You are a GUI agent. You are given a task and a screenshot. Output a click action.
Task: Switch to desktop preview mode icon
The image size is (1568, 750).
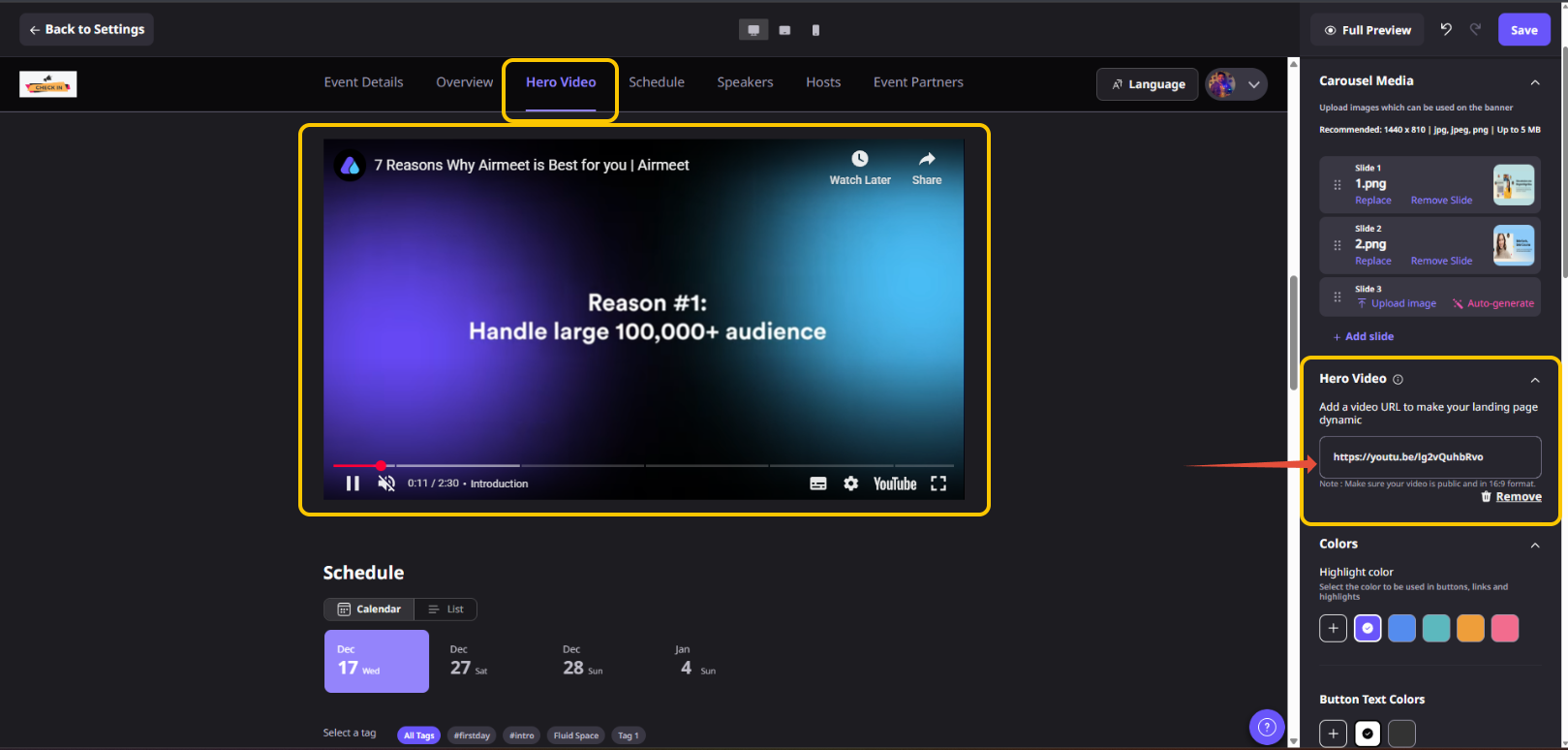[753, 30]
